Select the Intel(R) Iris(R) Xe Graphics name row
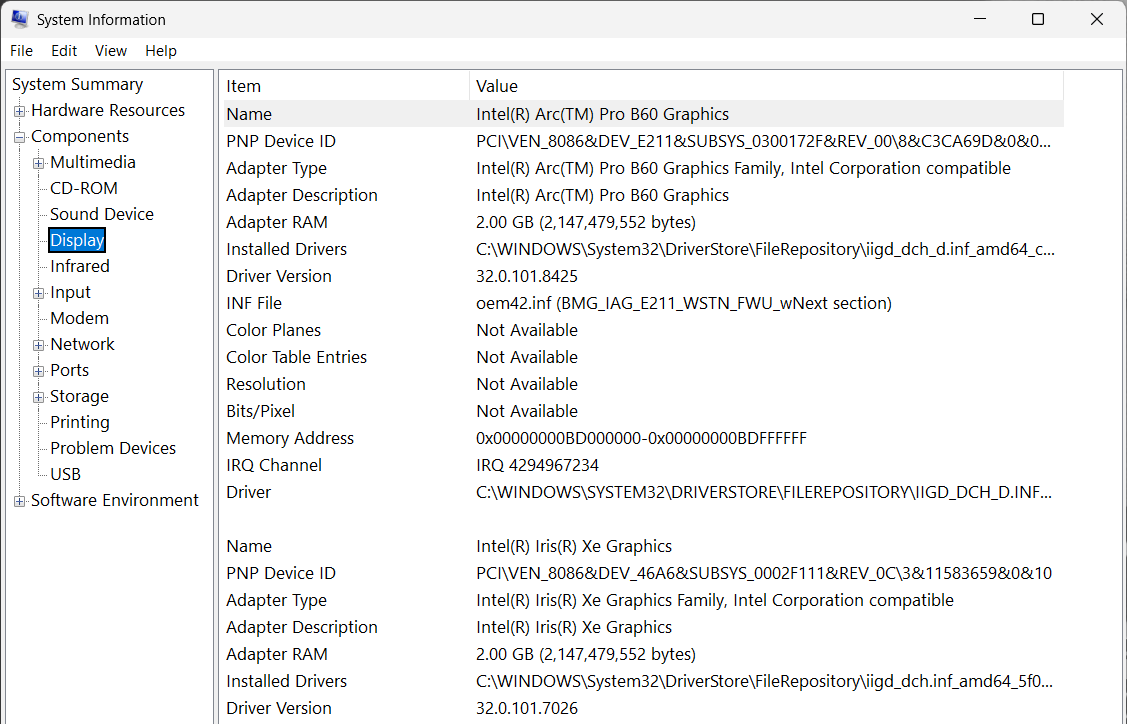Screen dimensions: 1127x724 [x=642, y=546]
